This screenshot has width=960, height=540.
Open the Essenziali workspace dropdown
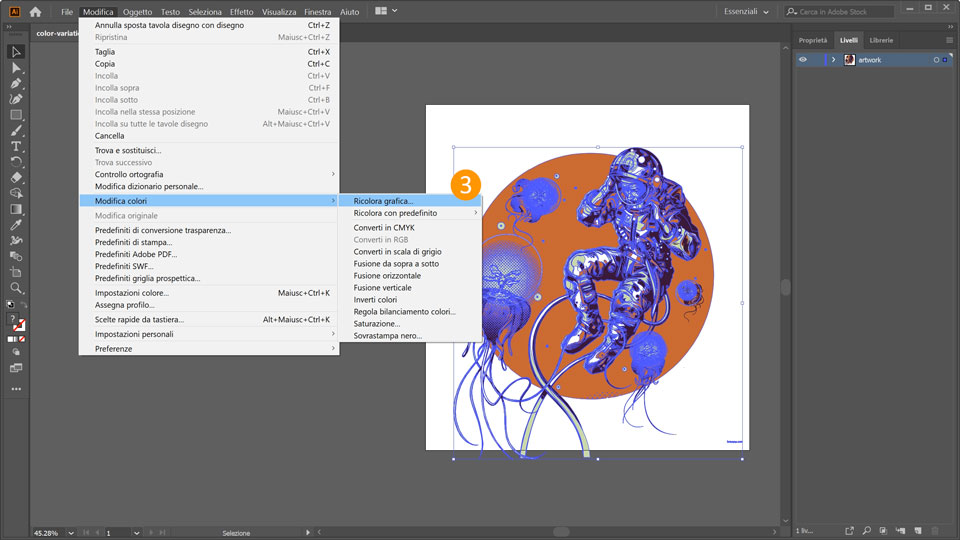(x=746, y=12)
